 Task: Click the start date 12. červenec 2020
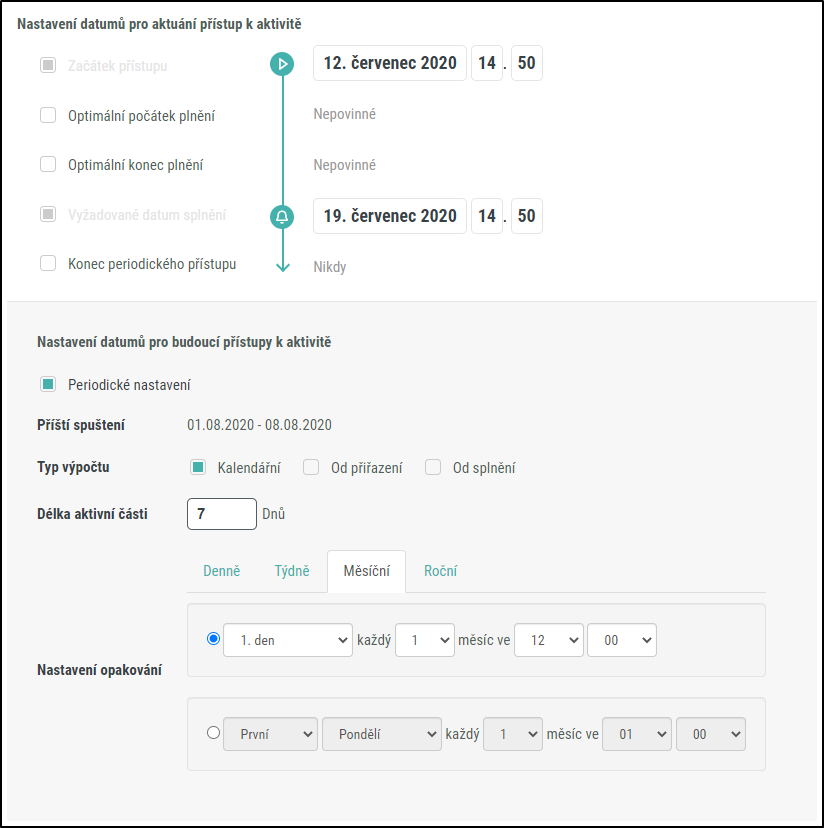pos(390,63)
